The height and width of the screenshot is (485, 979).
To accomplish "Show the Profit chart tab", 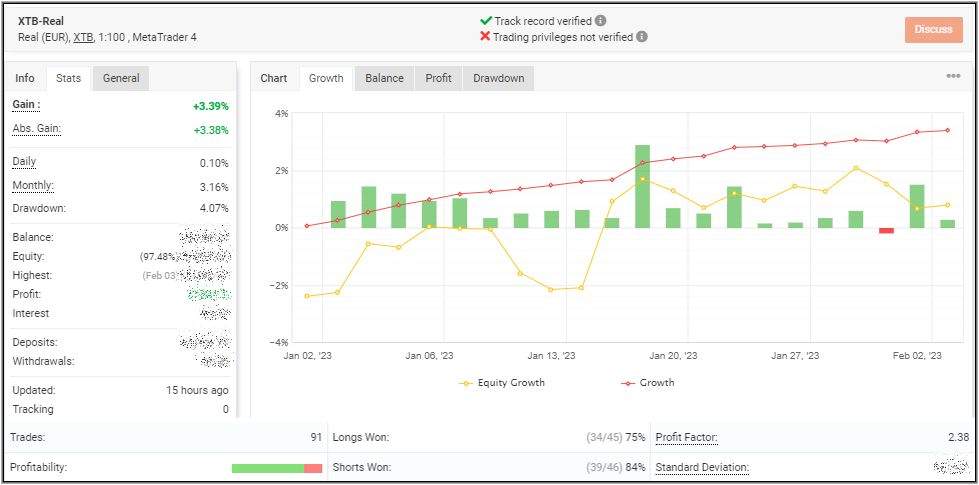I will (438, 78).
